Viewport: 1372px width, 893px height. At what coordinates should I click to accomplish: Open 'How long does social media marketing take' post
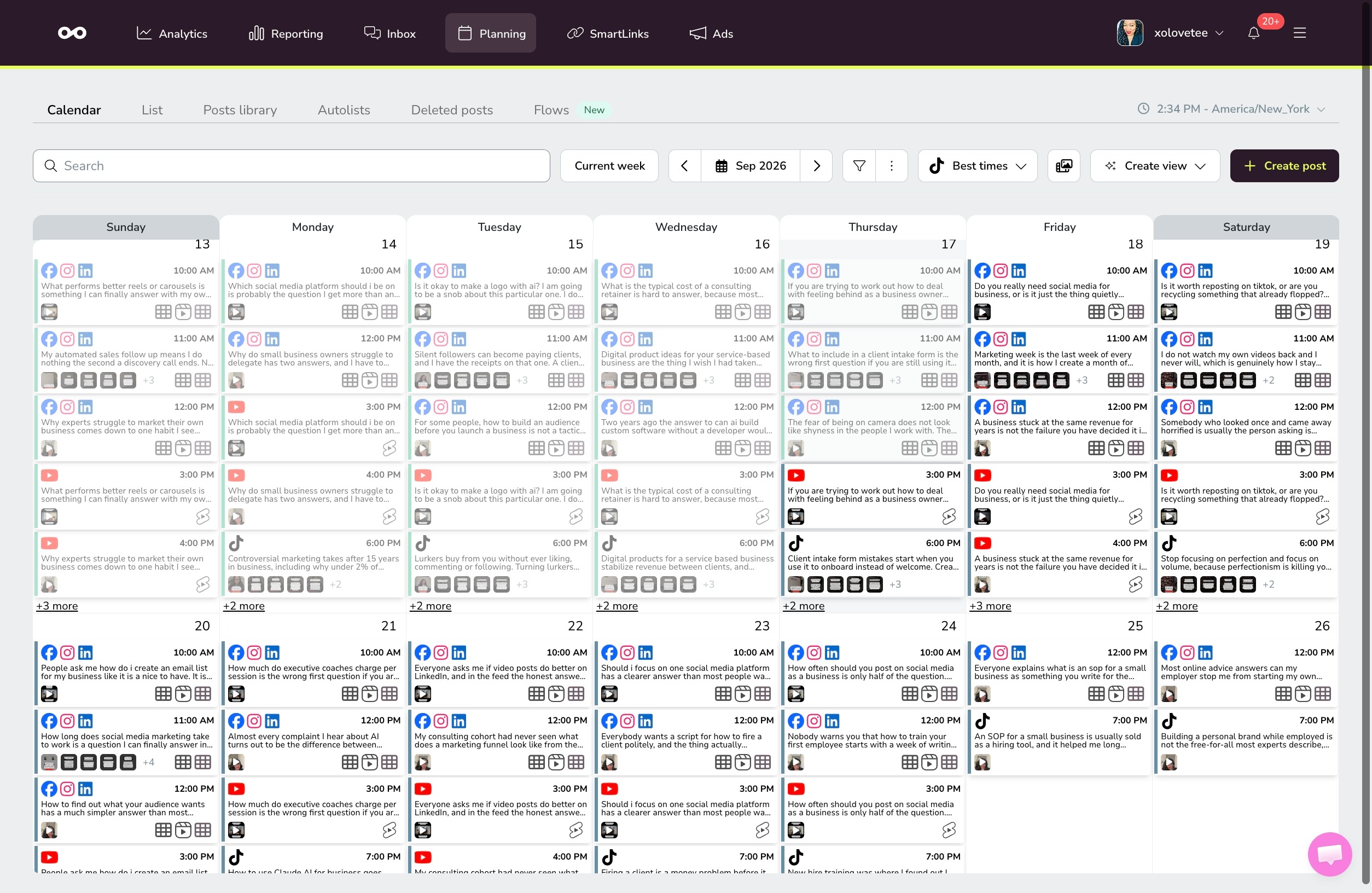pyautogui.click(x=126, y=742)
